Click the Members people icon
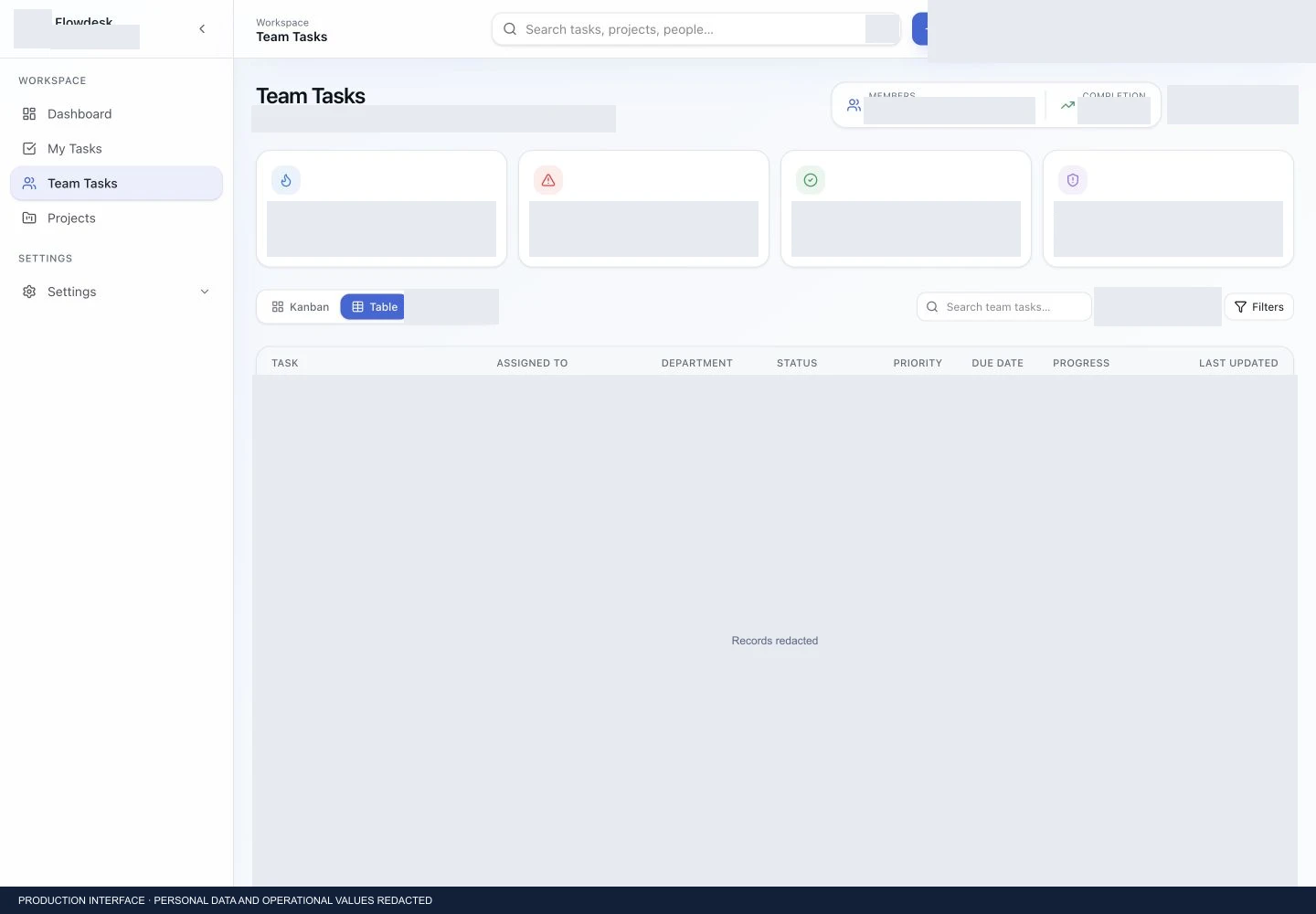1316x914 pixels. pyautogui.click(x=854, y=106)
